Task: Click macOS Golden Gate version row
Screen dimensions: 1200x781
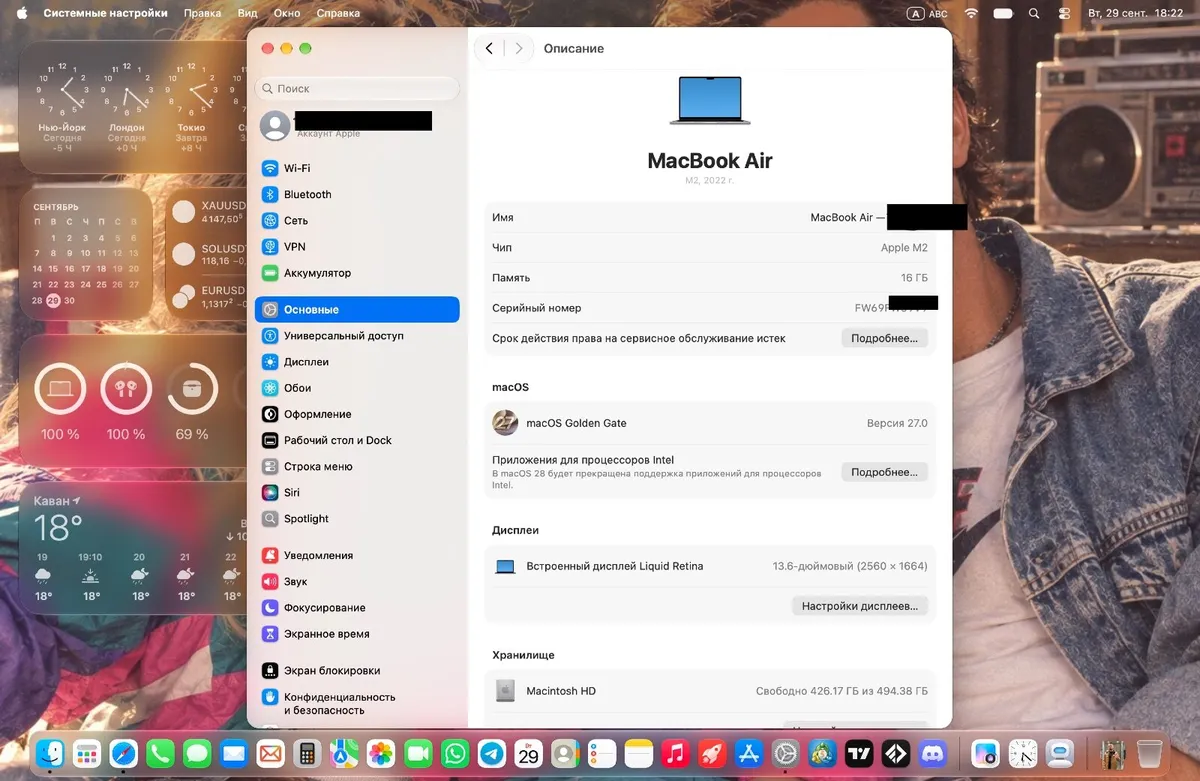Action: [x=710, y=423]
